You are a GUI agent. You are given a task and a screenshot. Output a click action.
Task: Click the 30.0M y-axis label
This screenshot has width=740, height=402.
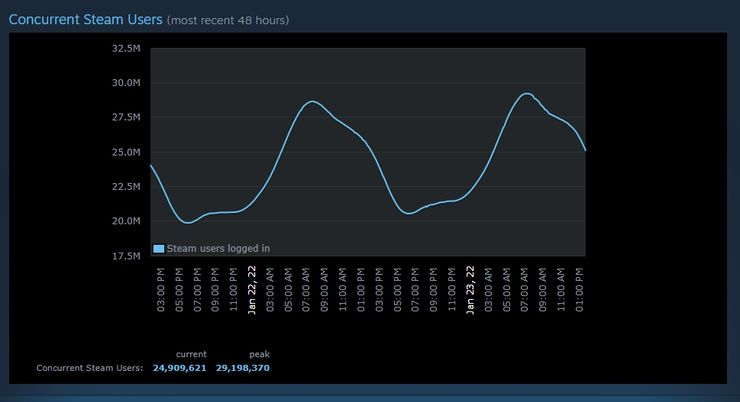(x=126, y=83)
